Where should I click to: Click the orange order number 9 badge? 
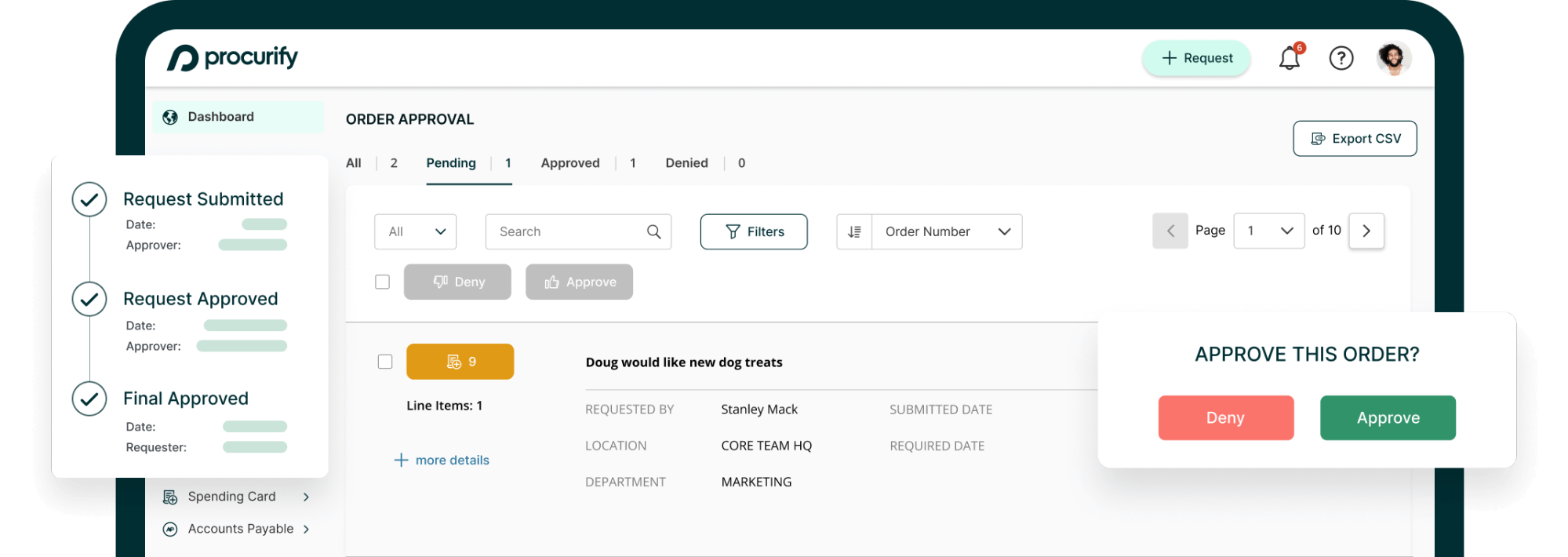(460, 362)
